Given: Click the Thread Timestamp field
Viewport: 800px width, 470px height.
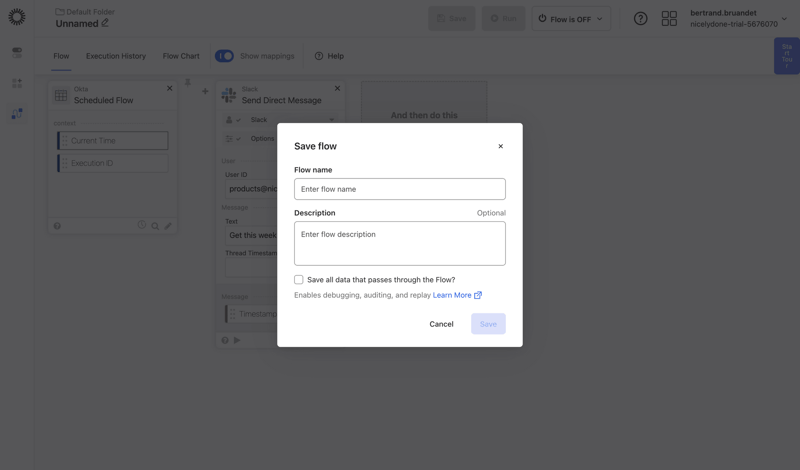Looking at the screenshot, I should click(251, 267).
